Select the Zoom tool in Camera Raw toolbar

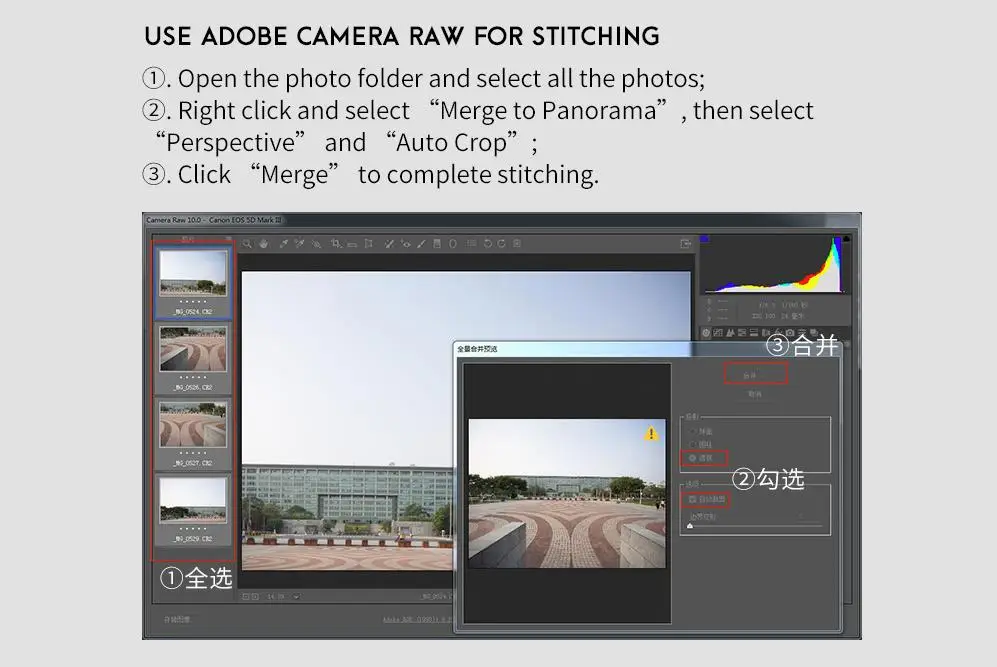pos(247,244)
